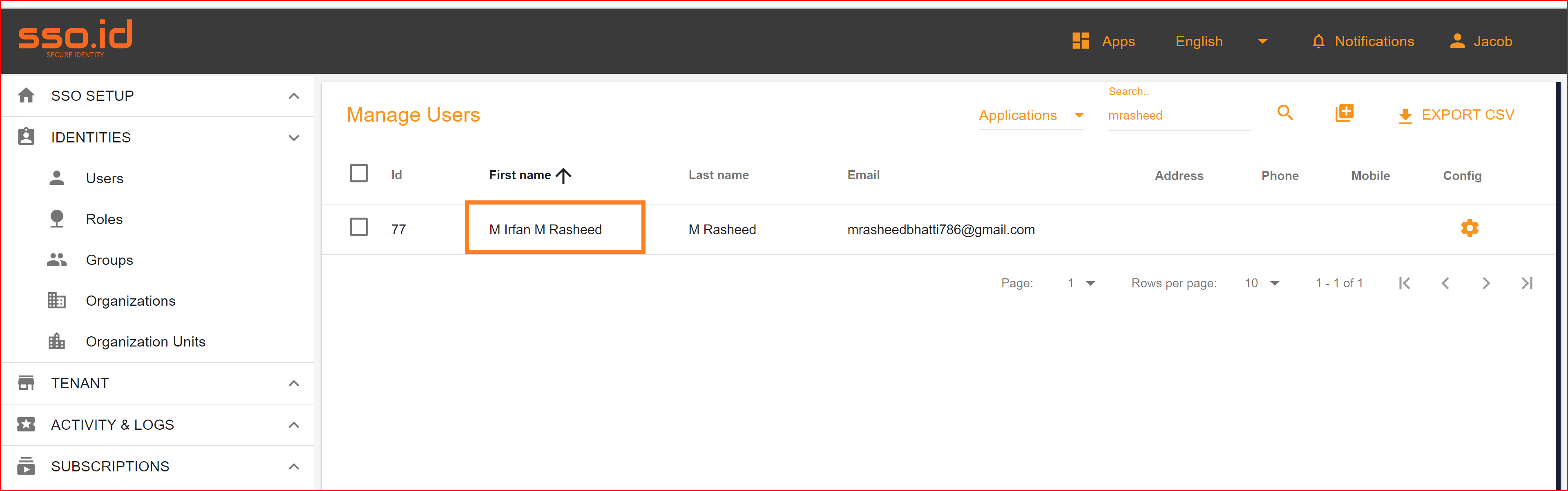
Task: Open the English language dropdown
Action: 1220,41
